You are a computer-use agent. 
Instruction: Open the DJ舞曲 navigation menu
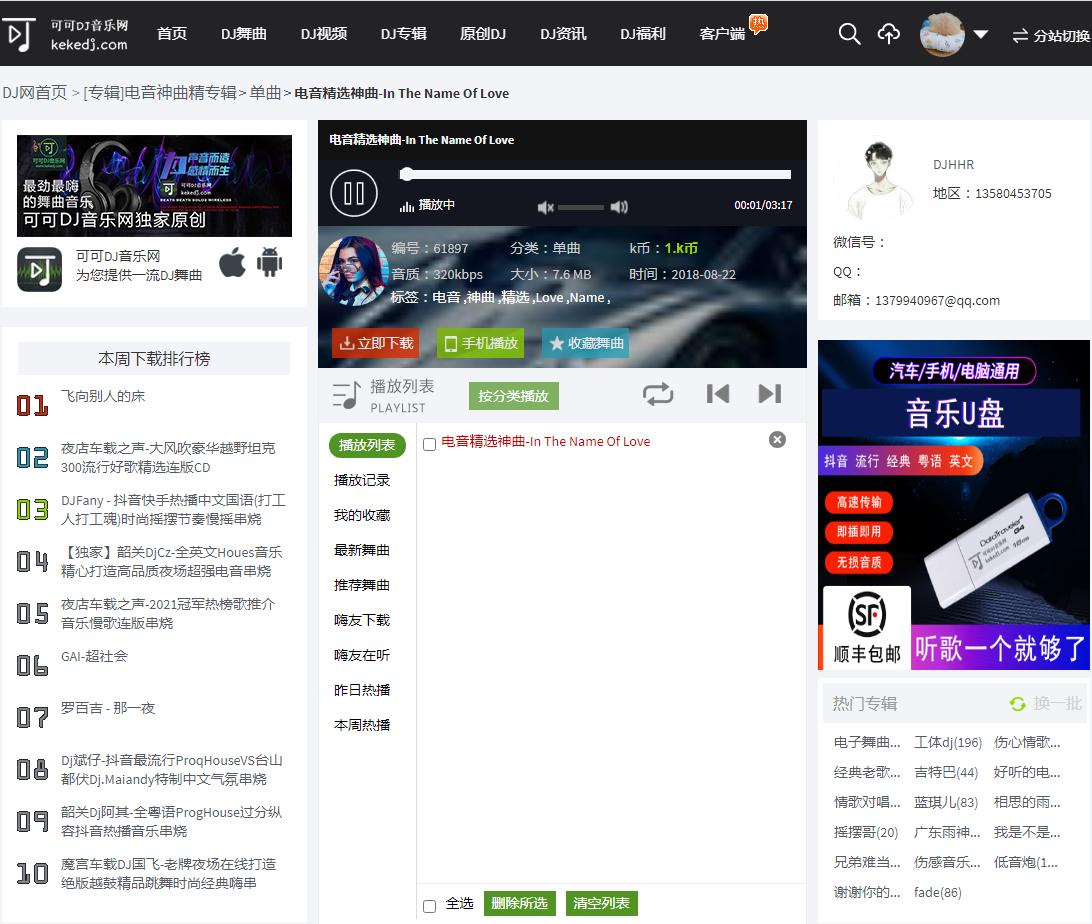coord(243,33)
